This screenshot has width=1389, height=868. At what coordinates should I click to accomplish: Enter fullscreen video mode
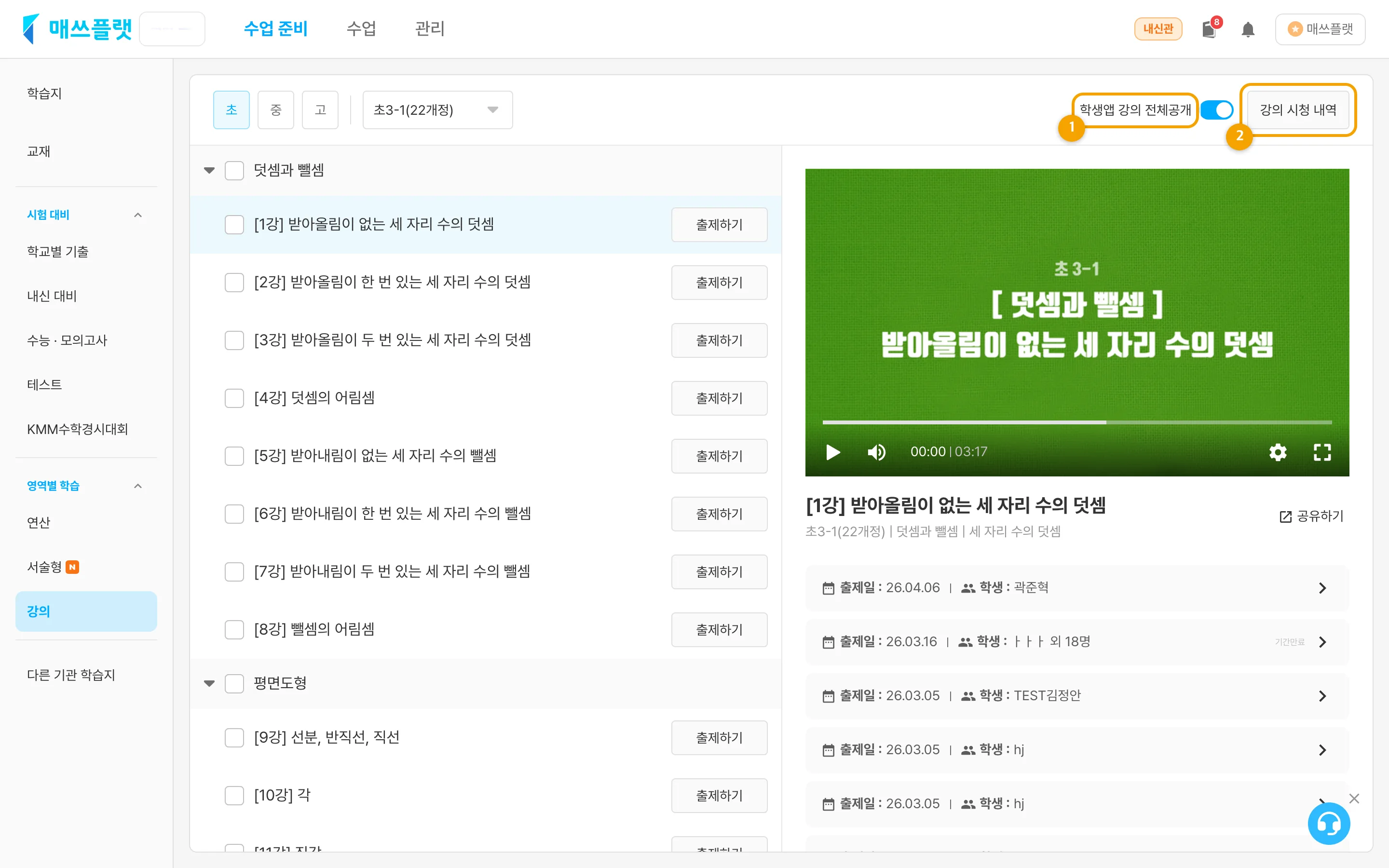1322,452
